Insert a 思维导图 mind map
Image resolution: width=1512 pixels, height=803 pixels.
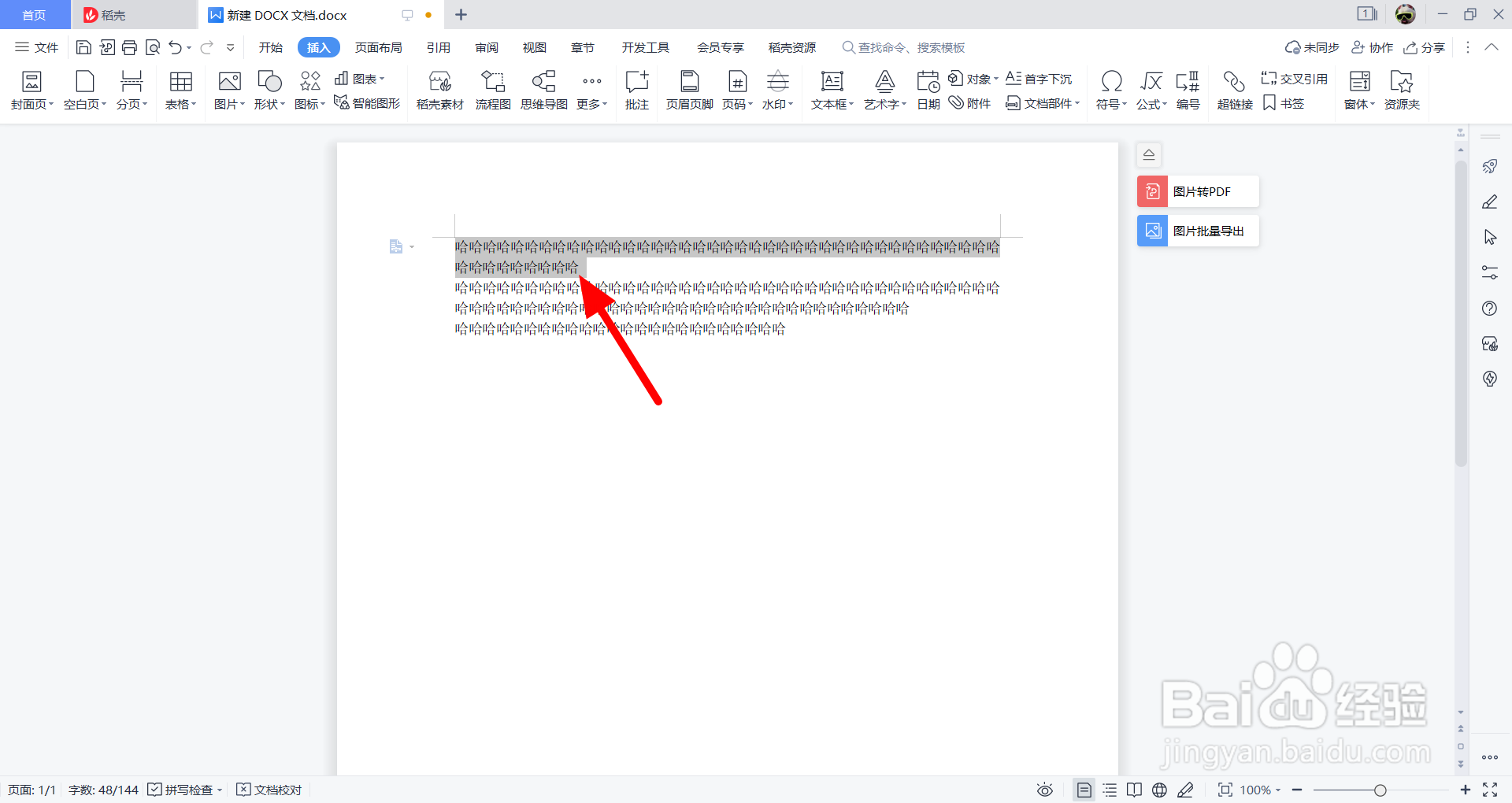[x=543, y=90]
